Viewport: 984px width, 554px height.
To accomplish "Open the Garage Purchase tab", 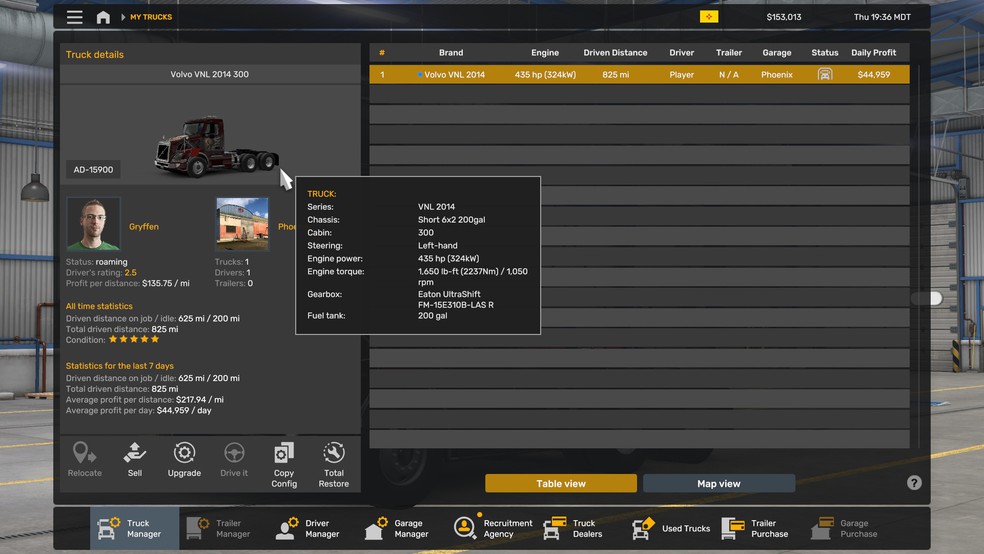I will (849, 528).
